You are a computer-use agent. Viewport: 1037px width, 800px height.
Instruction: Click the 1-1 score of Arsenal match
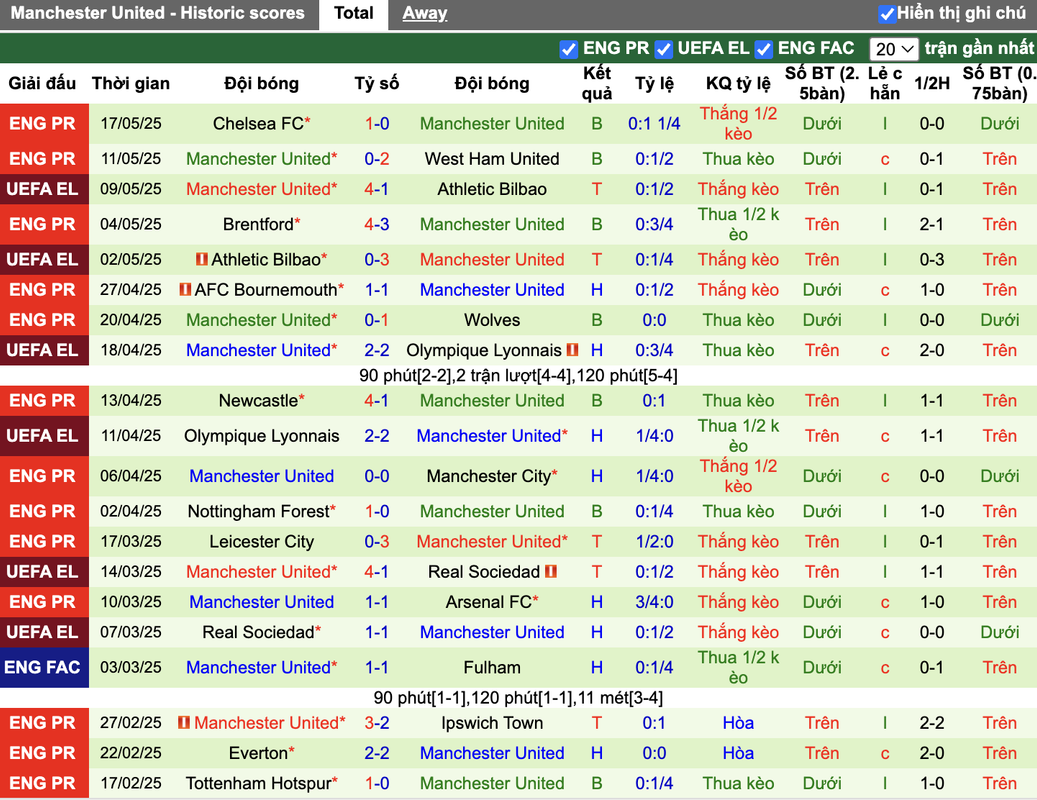pos(377,602)
